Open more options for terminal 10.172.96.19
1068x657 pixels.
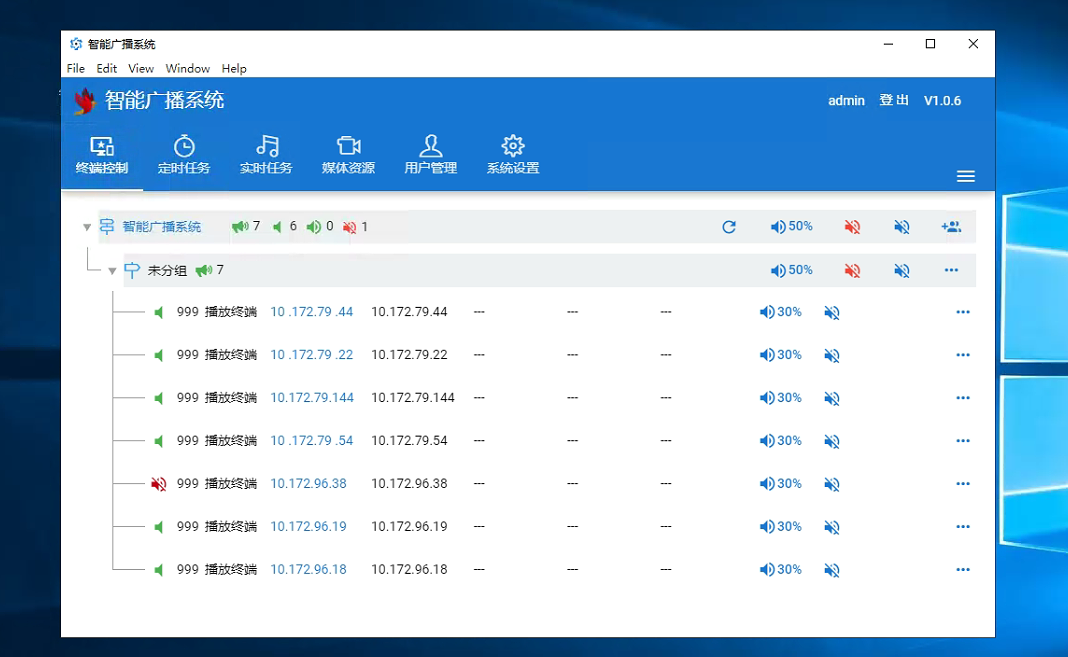(962, 526)
